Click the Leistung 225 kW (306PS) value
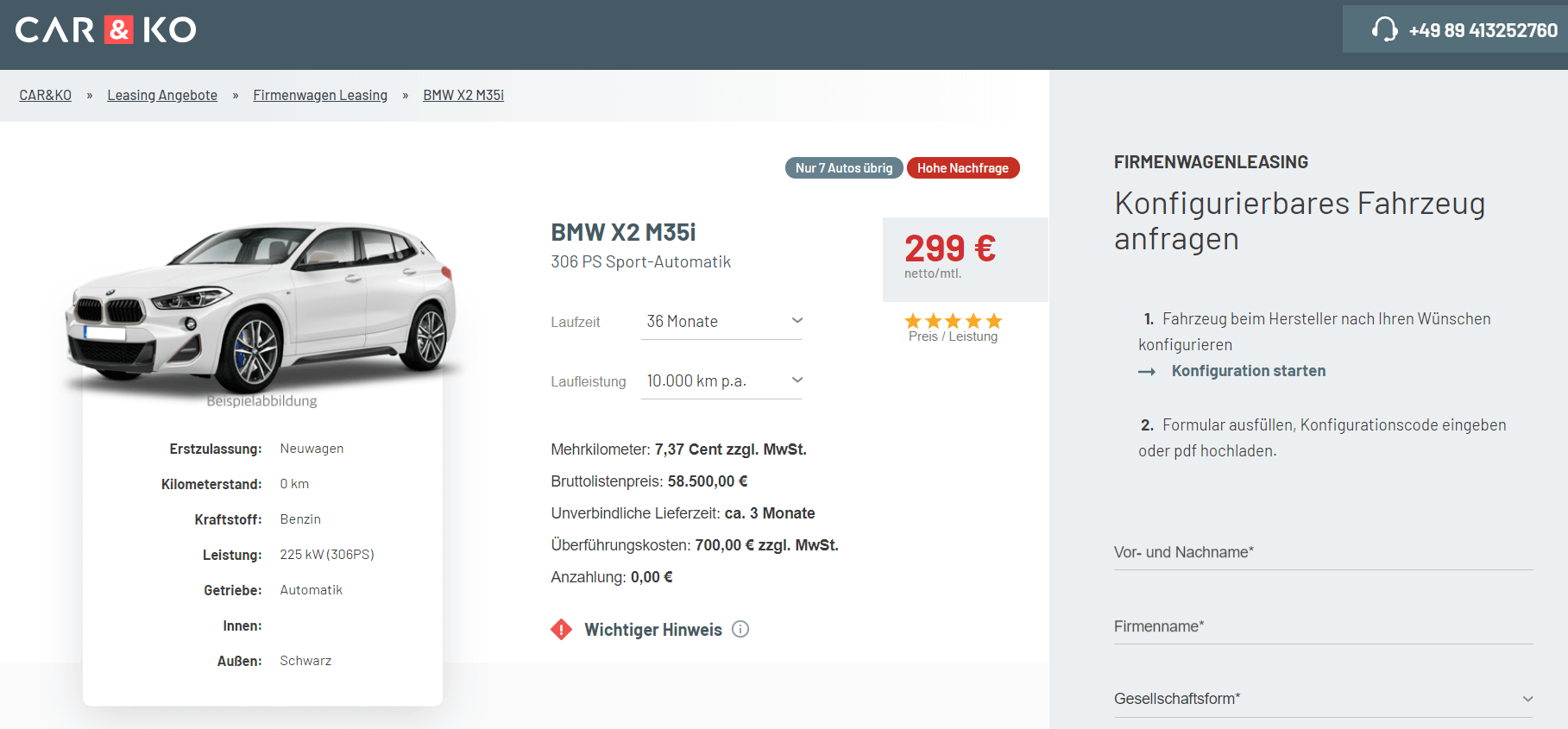Screen dimensions: 1568x729 click(327, 555)
